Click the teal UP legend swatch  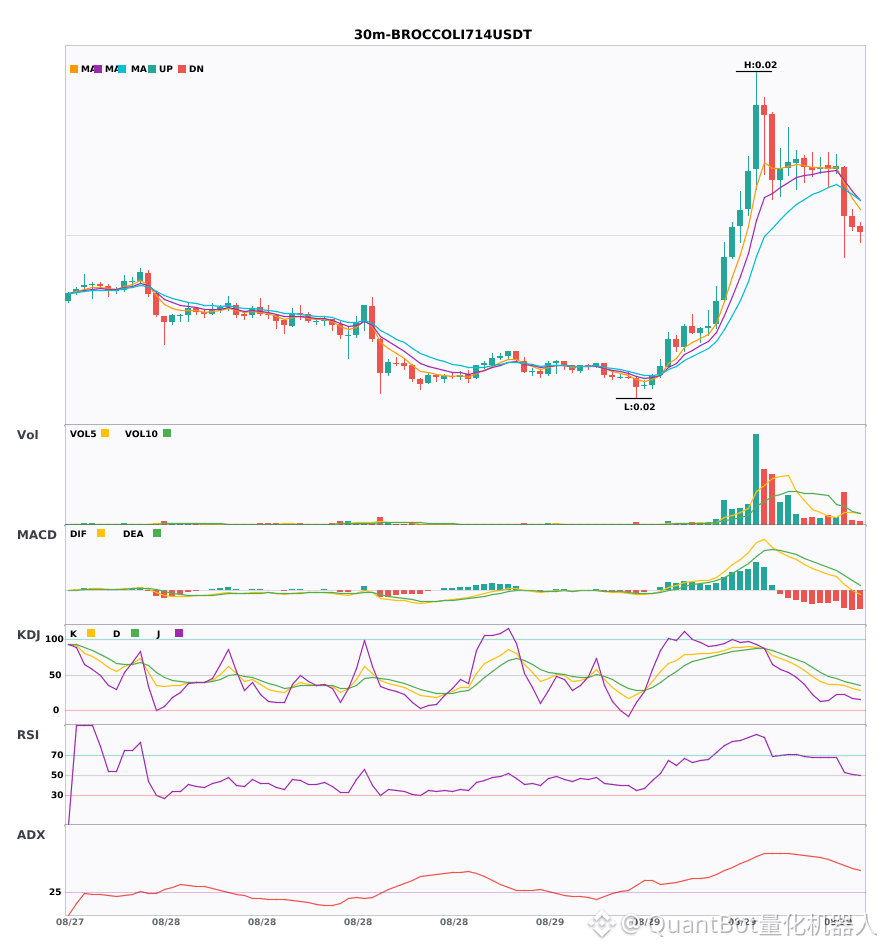[x=153, y=69]
